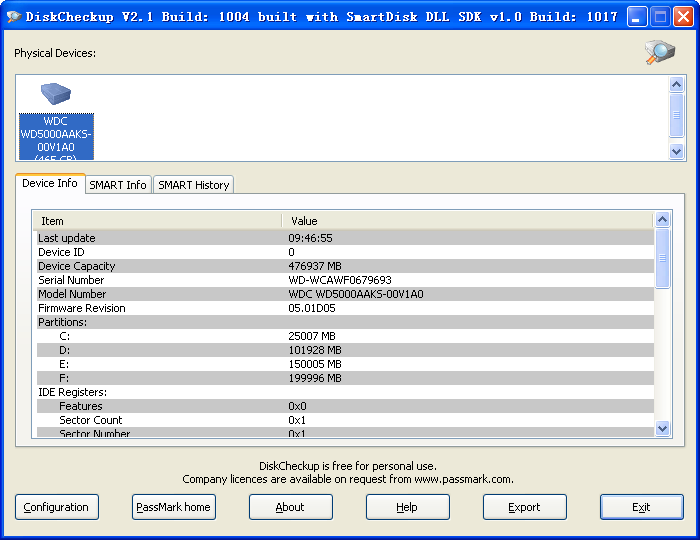This screenshot has width=700, height=540.
Task: Export the disk information
Action: [x=524, y=507]
